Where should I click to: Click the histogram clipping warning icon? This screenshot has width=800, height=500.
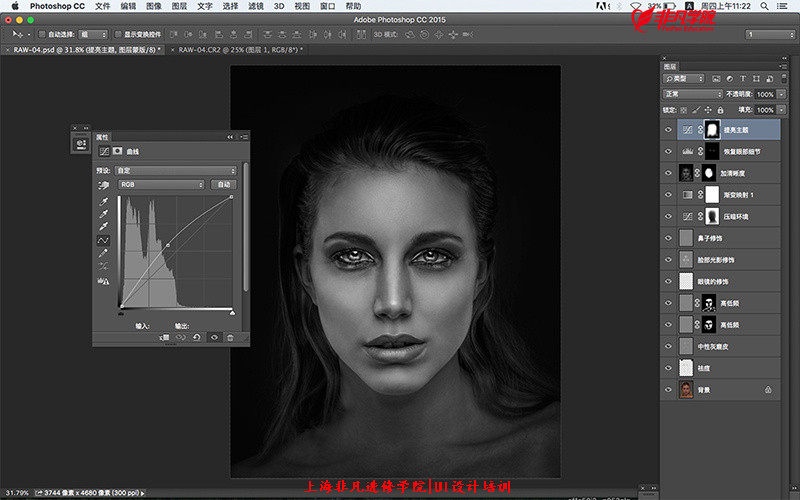coord(103,281)
